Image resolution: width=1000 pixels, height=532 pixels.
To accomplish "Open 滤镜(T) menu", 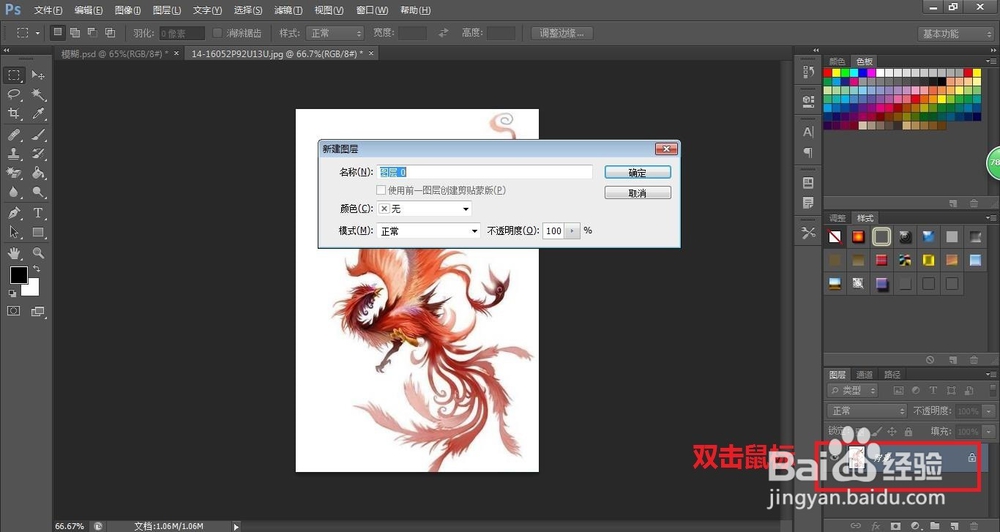I will 288,10.
